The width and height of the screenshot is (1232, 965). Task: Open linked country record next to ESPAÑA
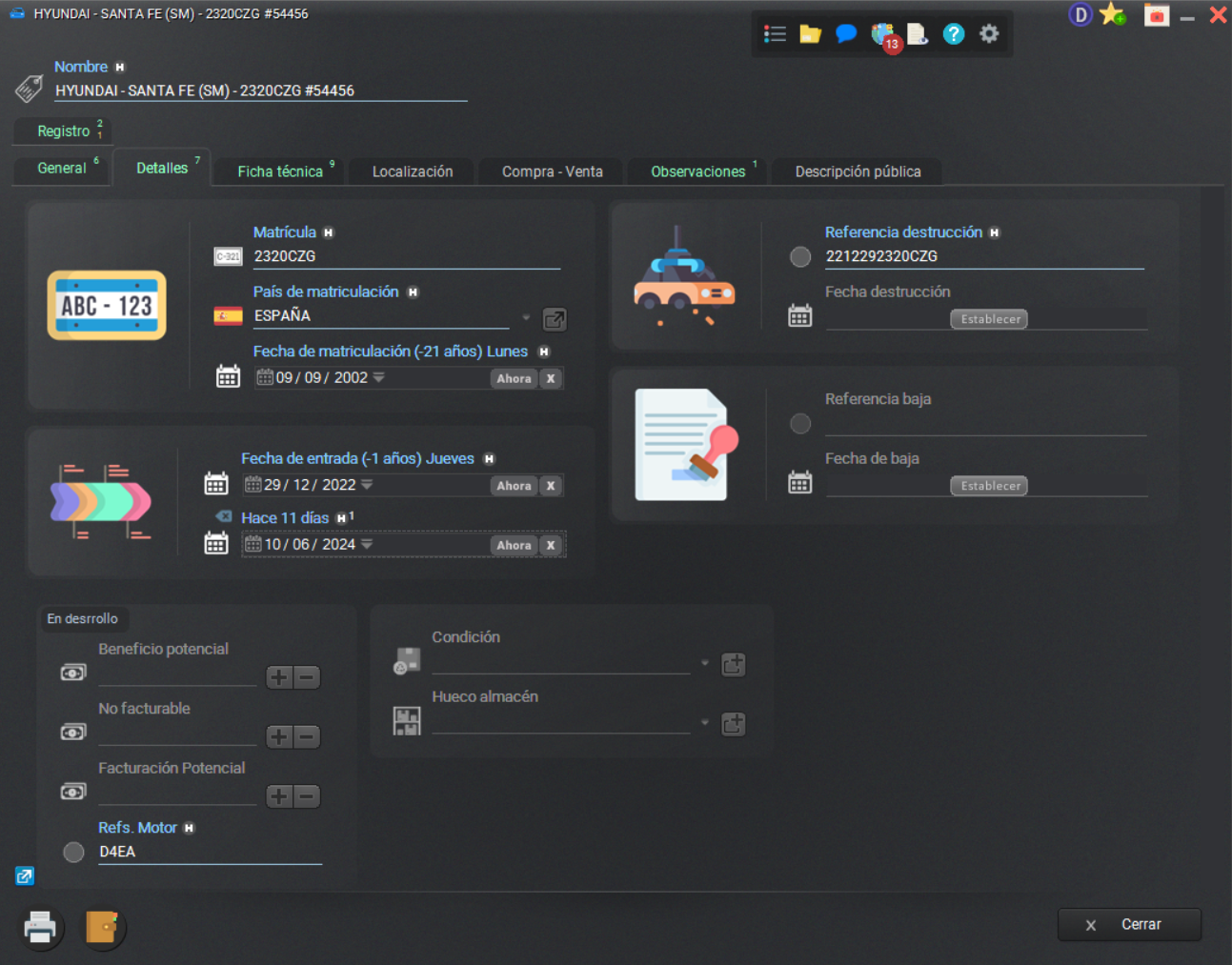(555, 319)
